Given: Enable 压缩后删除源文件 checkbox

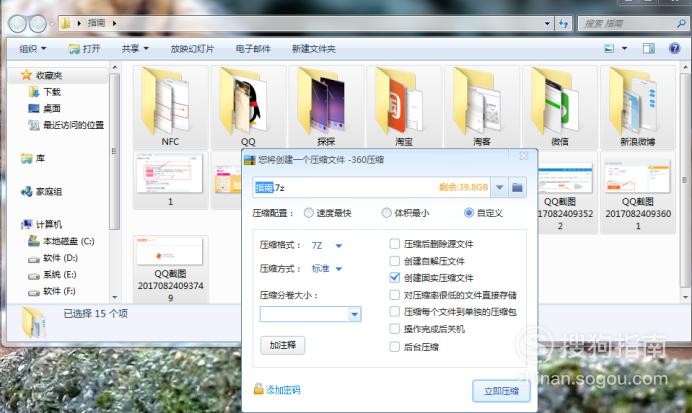Looking at the screenshot, I should (x=395, y=244).
